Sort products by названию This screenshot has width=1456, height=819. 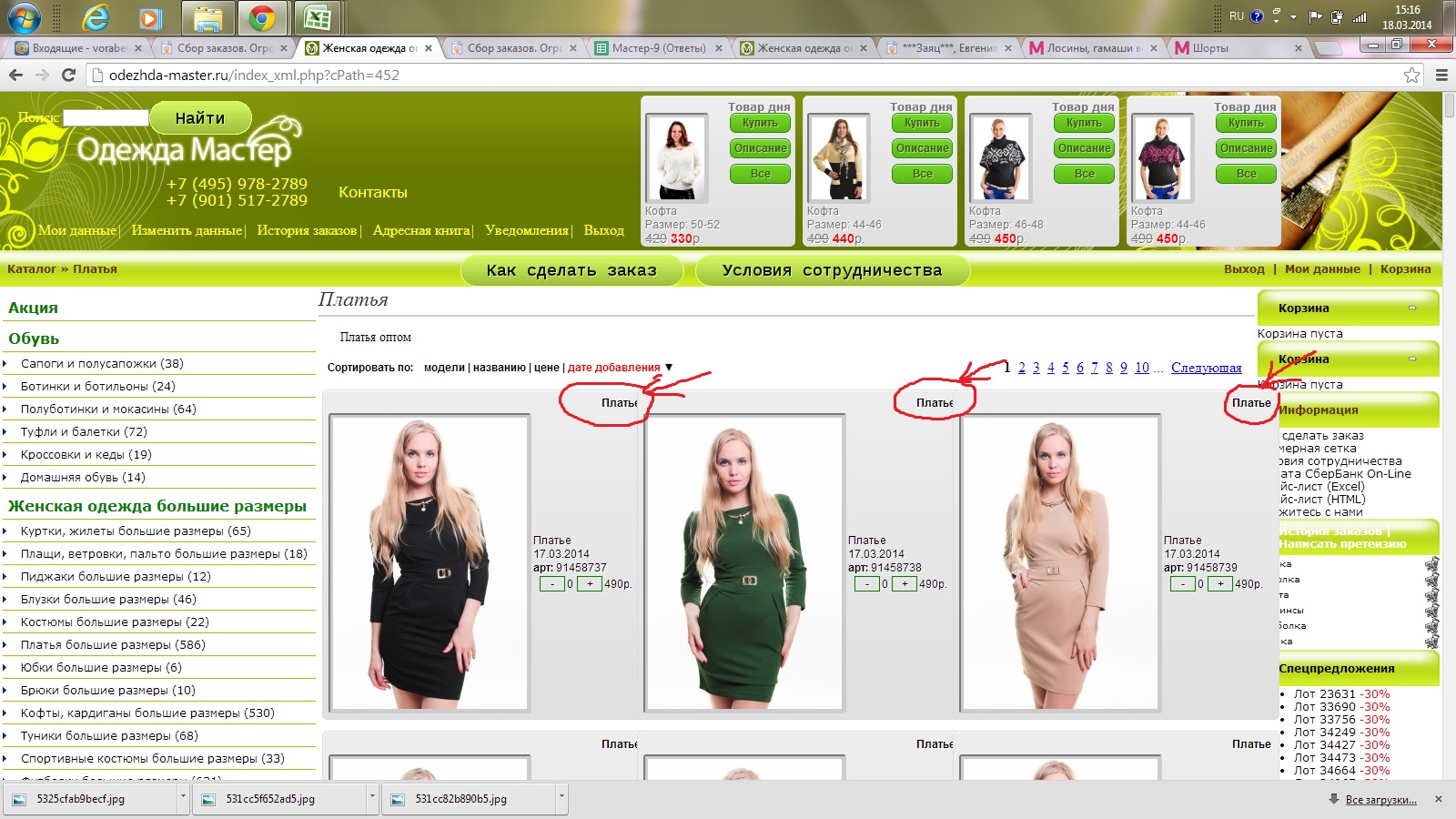click(500, 368)
